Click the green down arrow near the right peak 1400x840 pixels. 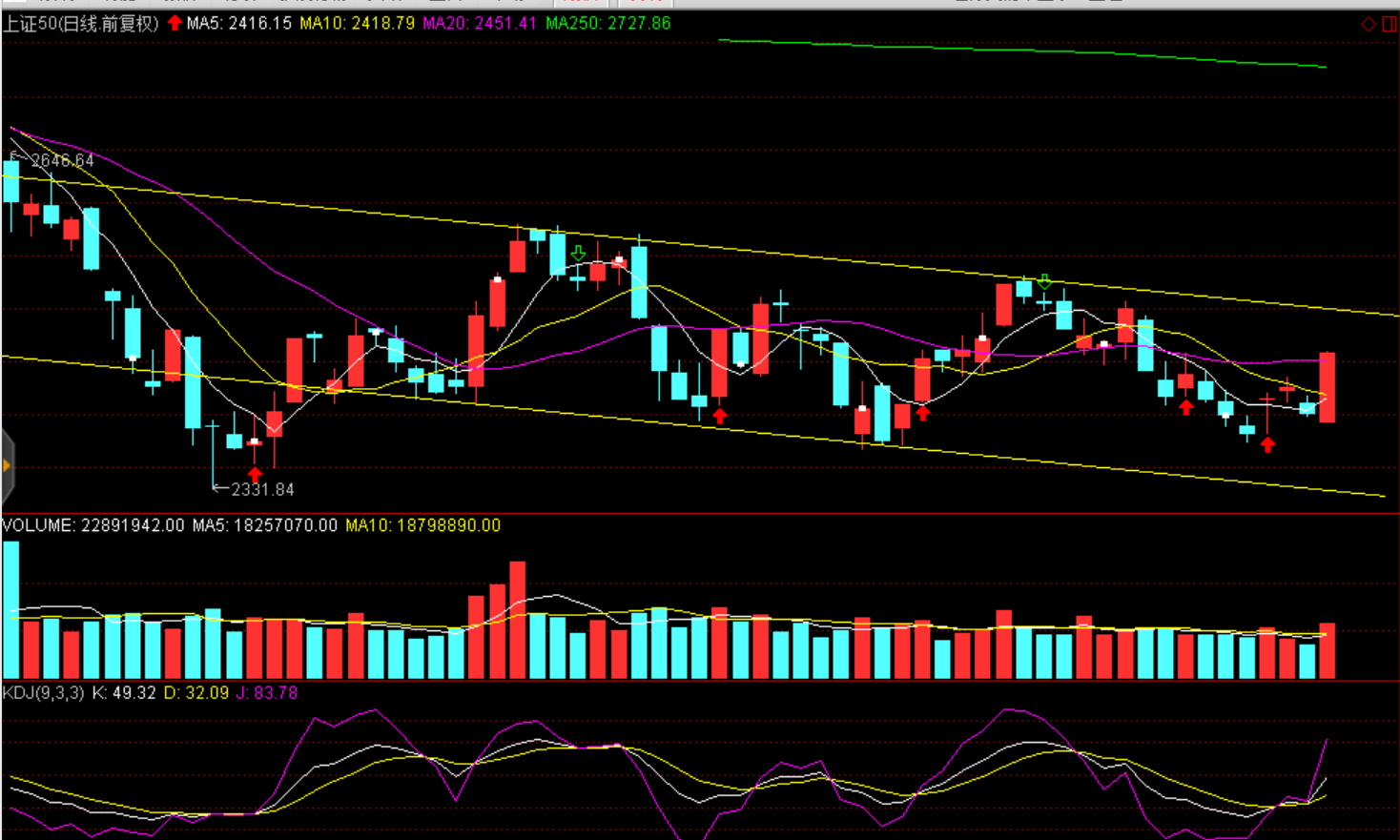tap(1044, 281)
